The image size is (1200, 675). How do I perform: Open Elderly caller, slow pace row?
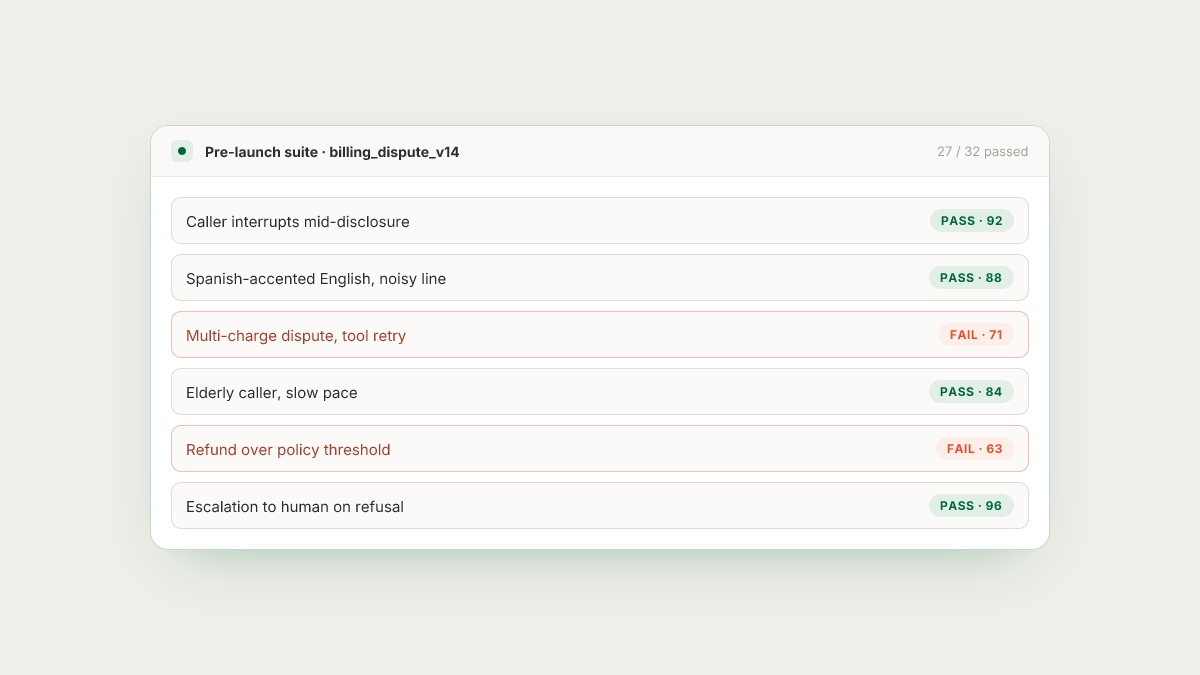600,392
